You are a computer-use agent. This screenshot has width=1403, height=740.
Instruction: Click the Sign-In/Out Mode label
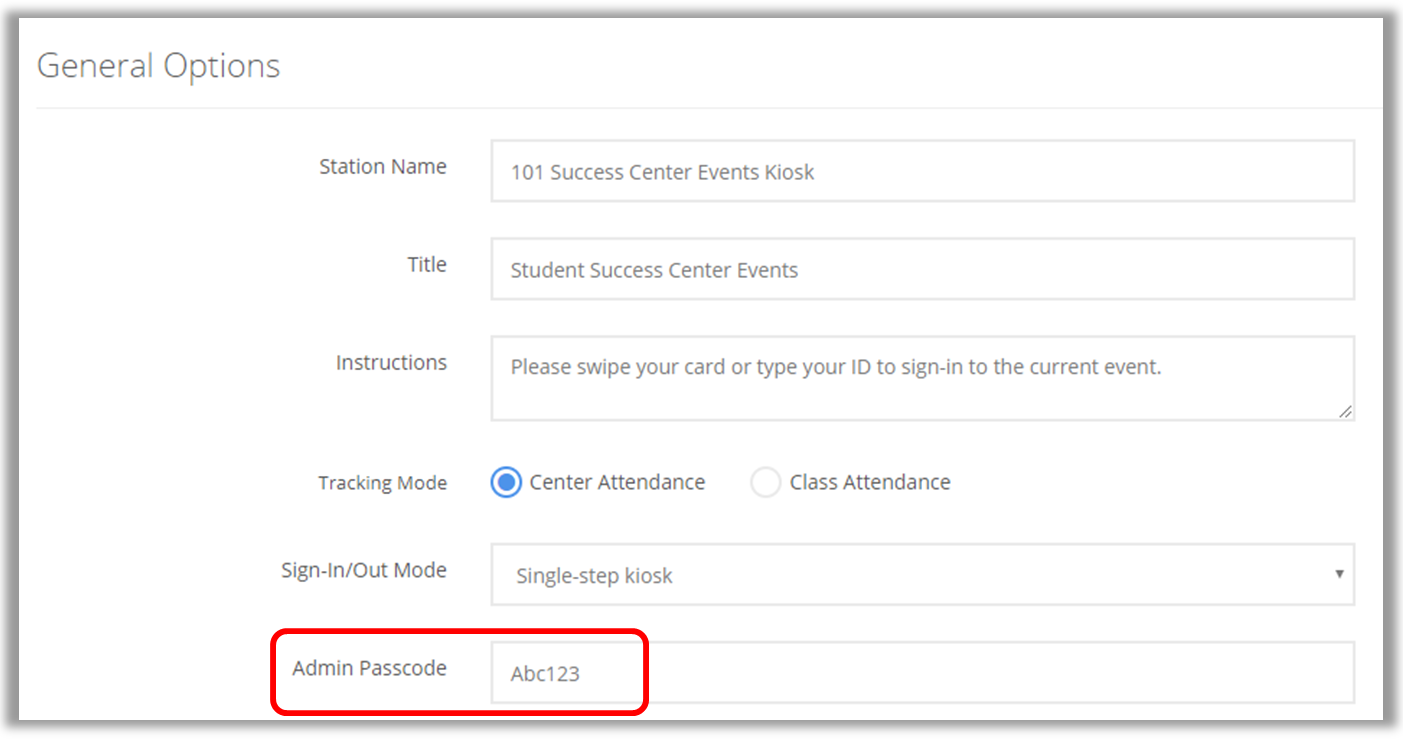(363, 571)
